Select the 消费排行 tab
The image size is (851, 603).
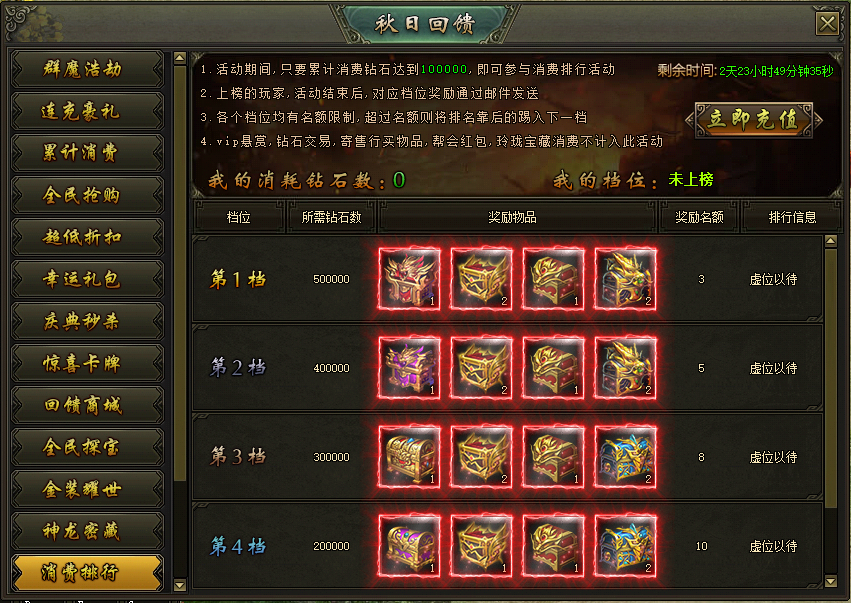(87, 572)
